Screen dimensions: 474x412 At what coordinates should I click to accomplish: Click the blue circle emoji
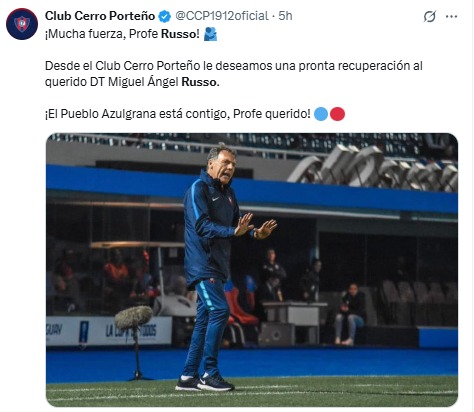tap(321, 114)
